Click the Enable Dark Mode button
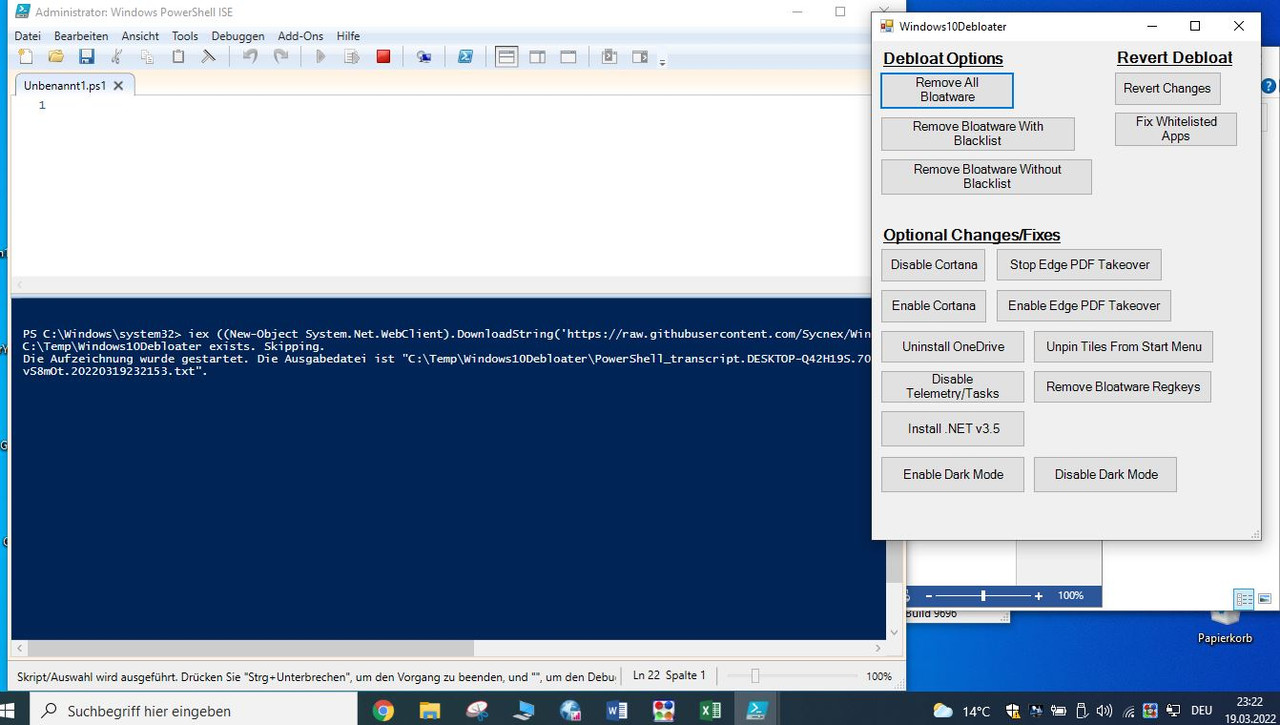The width and height of the screenshot is (1280, 725). (953, 475)
